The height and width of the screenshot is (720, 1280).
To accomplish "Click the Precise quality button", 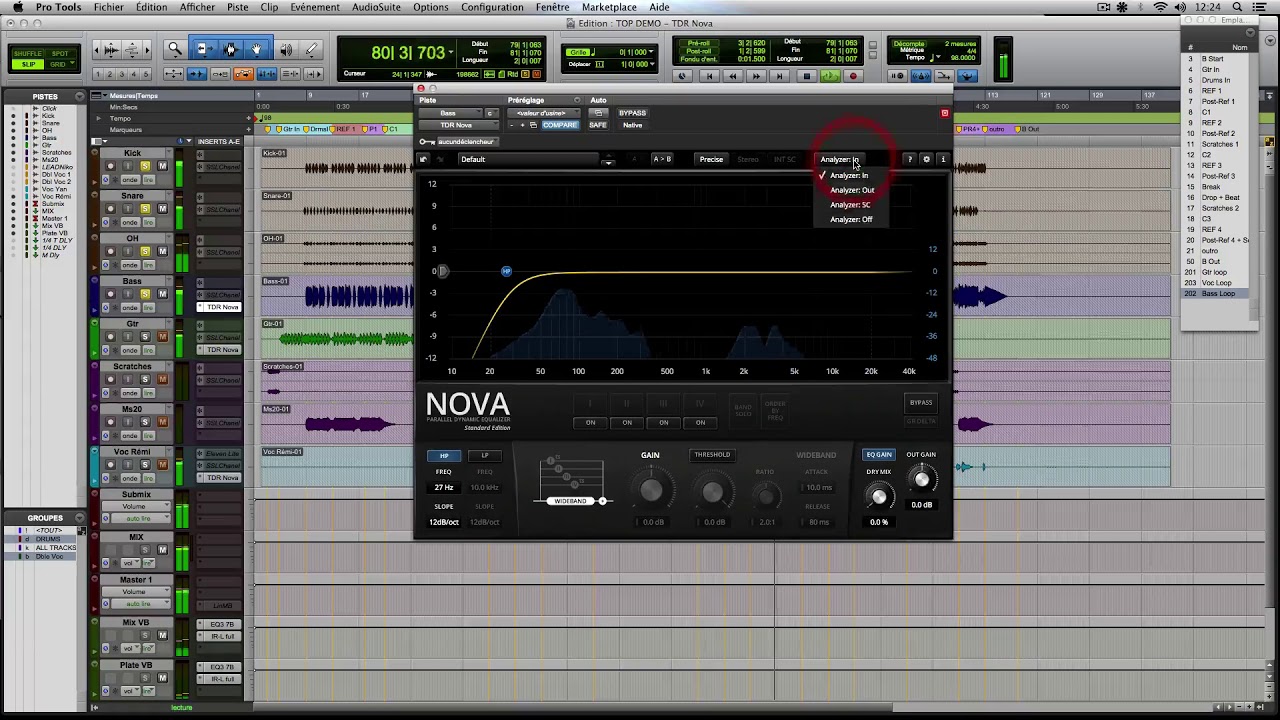I will pyautogui.click(x=711, y=159).
